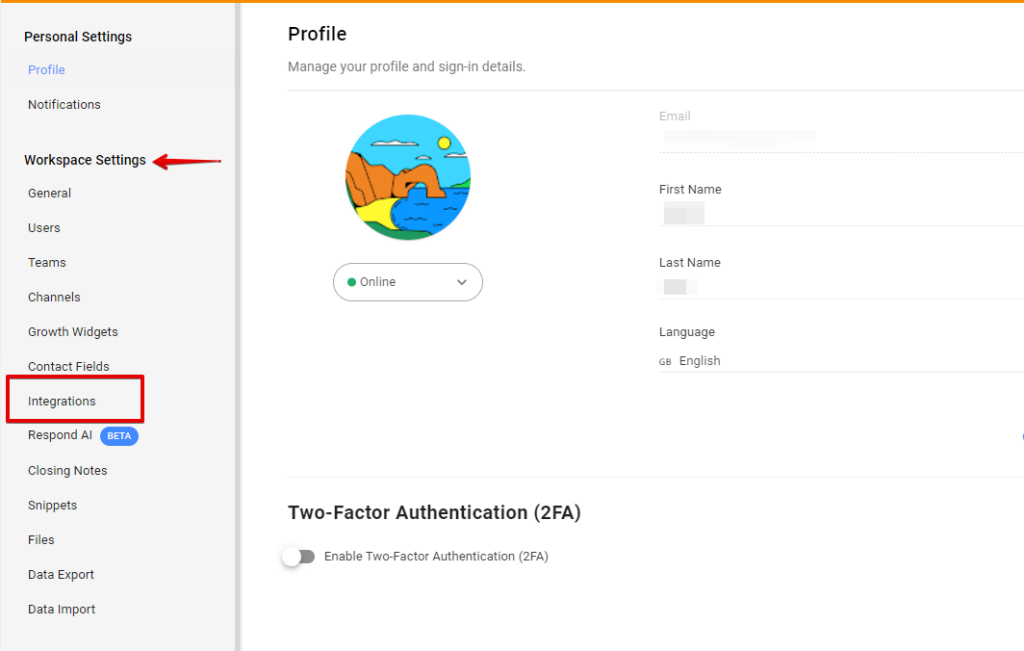This screenshot has width=1024, height=651.
Task: Open Snippets settings
Action: (x=52, y=506)
